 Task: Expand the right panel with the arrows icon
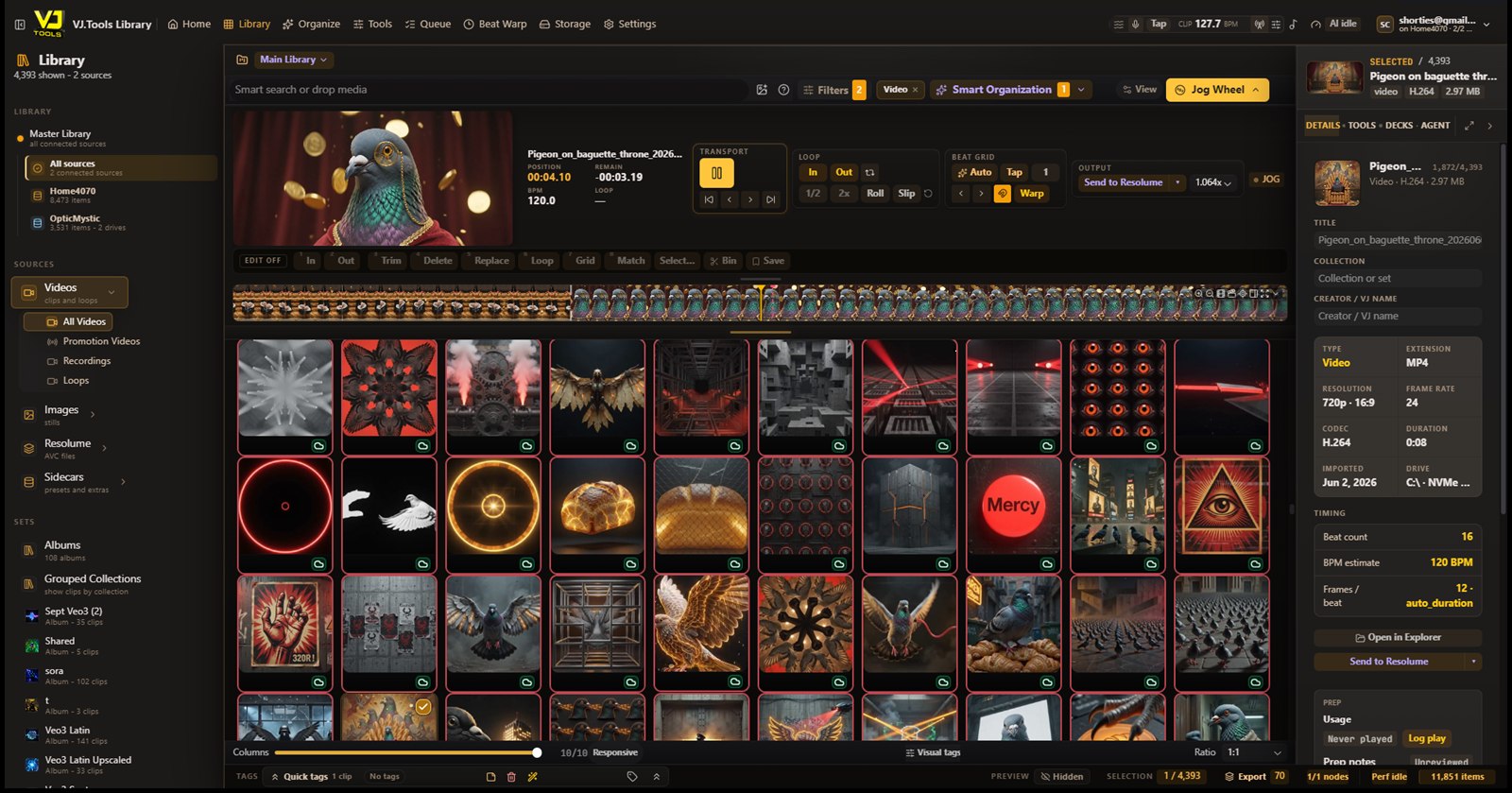(x=1469, y=125)
